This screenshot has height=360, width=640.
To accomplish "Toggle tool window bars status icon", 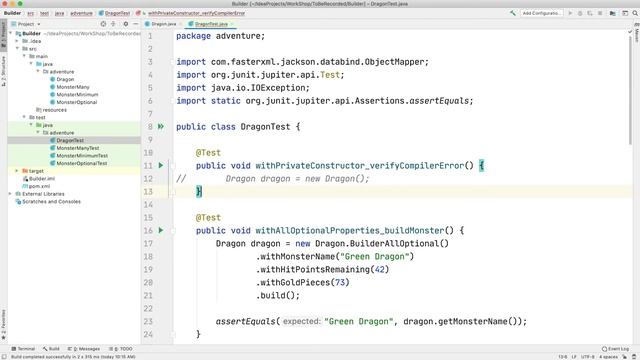I will click(4, 357).
